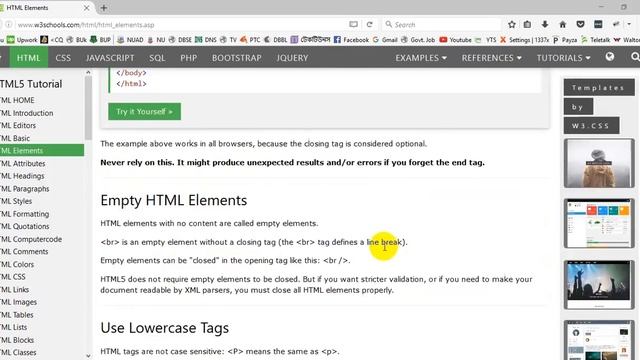The width and height of the screenshot is (640, 360).
Task: Switch to the SQL navbar tab
Action: coord(157,58)
